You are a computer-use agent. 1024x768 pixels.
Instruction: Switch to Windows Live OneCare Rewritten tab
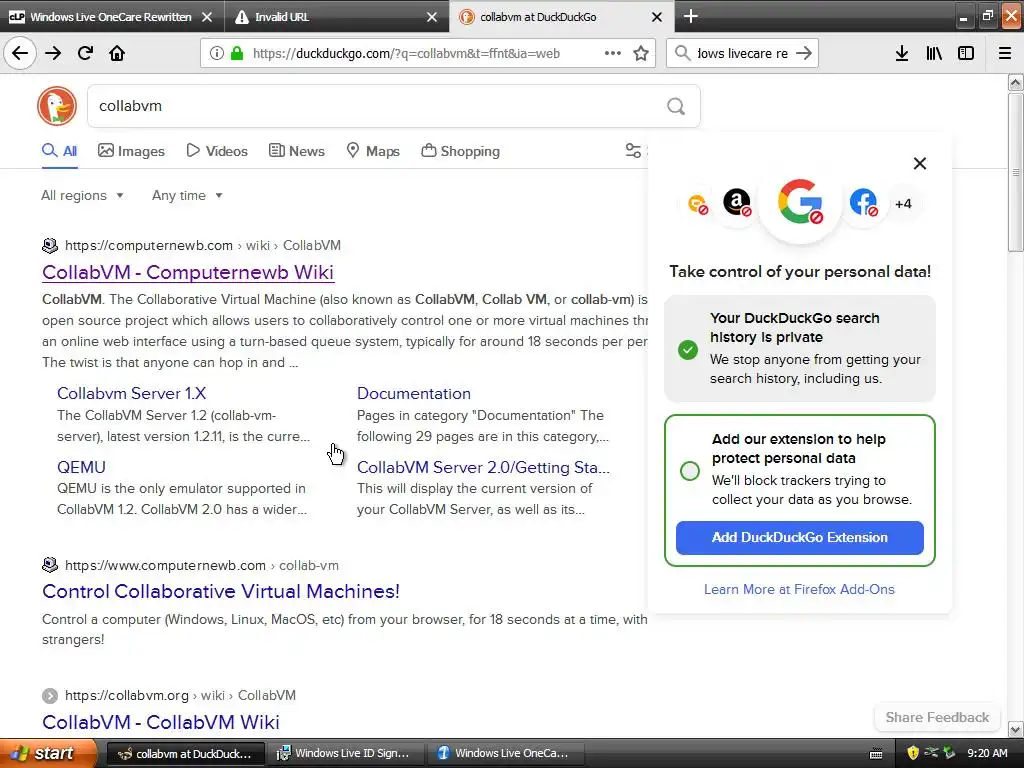pos(112,17)
